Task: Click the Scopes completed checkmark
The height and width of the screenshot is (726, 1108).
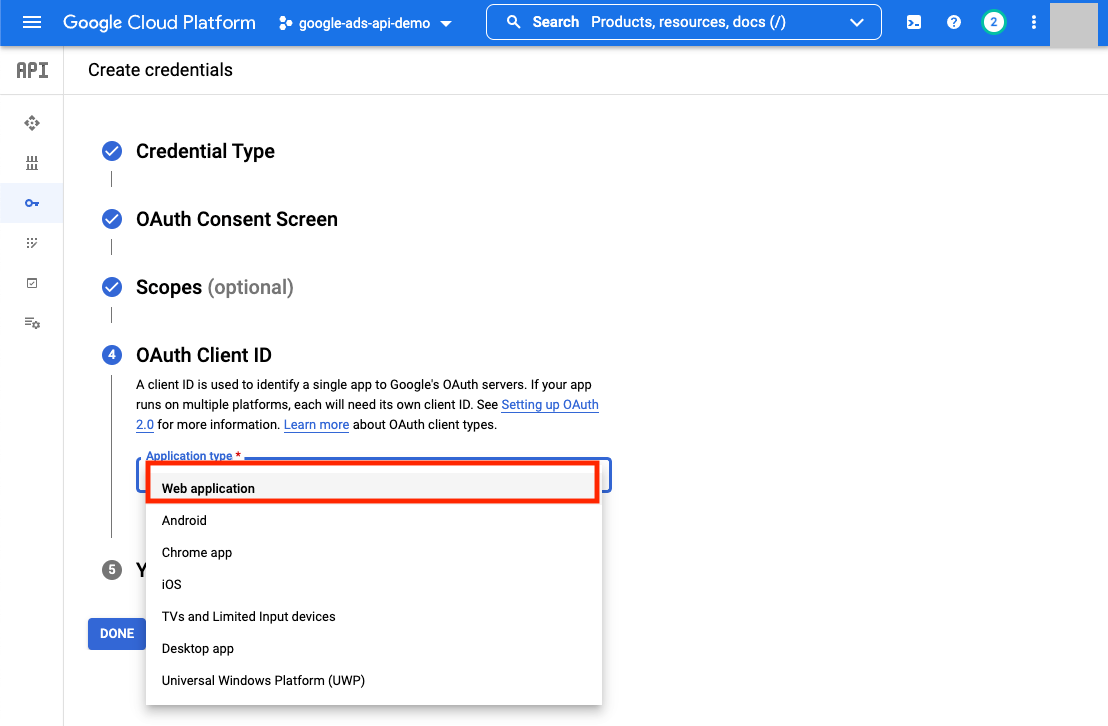Action: 112,287
